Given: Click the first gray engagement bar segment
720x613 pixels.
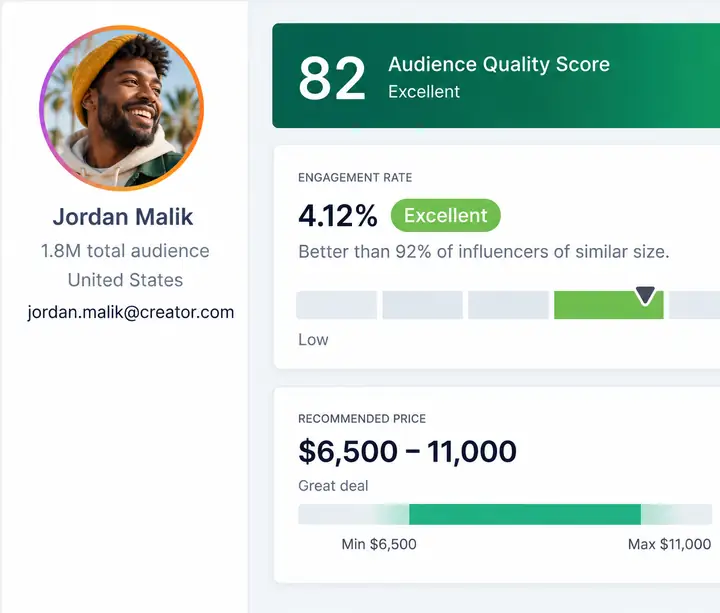Looking at the screenshot, I should pos(337,305).
